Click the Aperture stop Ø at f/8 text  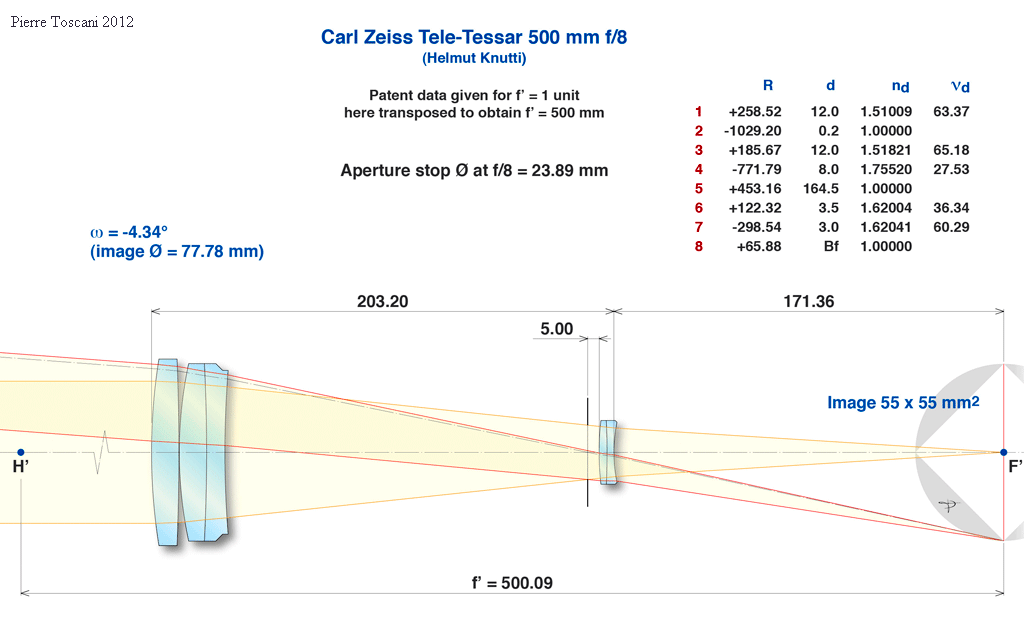tap(474, 171)
